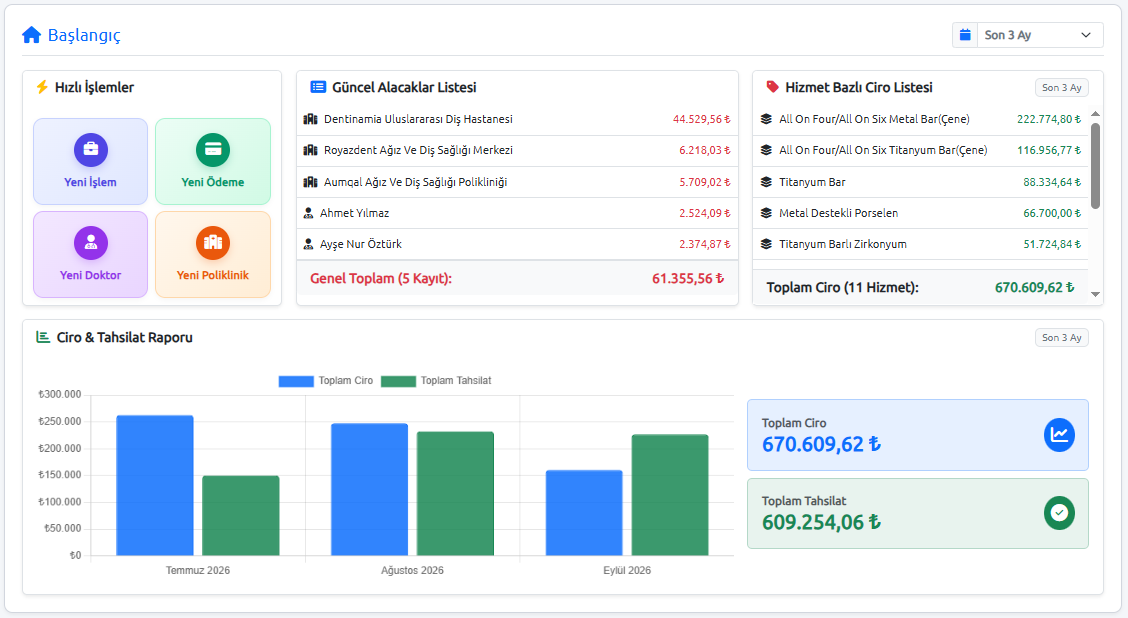Click the lightning icon in Hızlı İşlemler

(42, 87)
